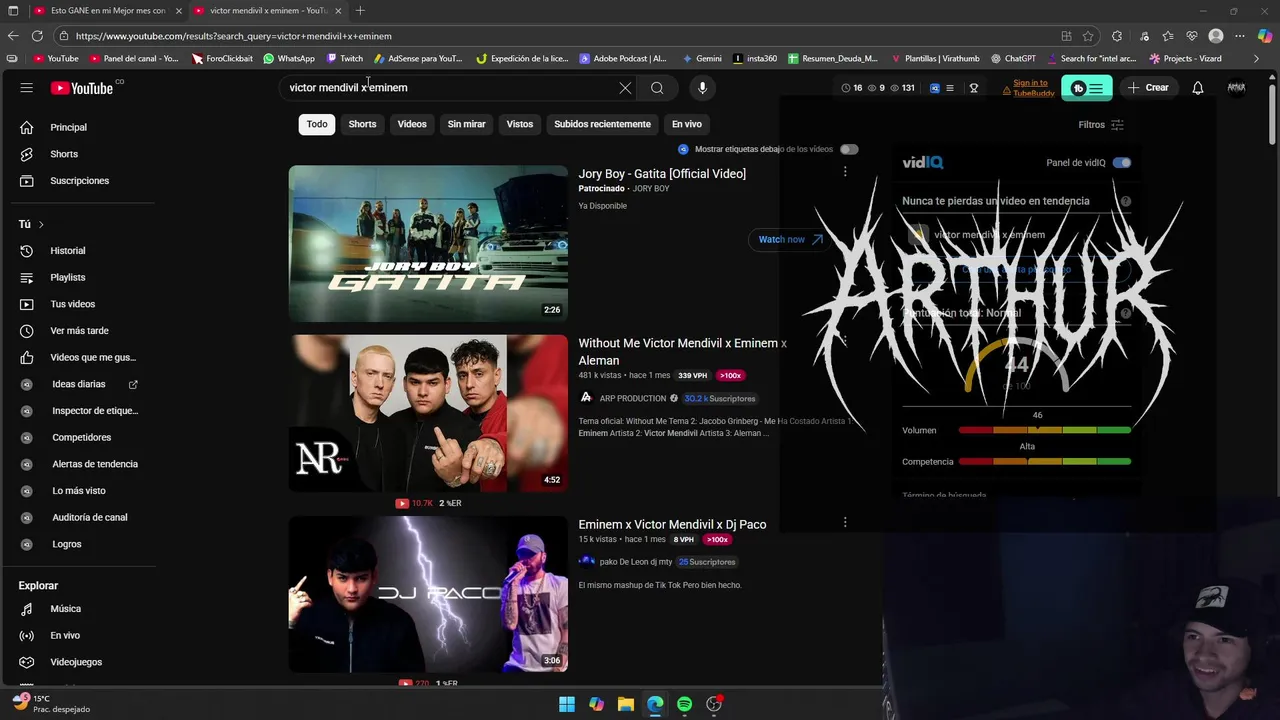Click the Volumen score bar
Screen dimensions: 1280x720
coord(1045,430)
